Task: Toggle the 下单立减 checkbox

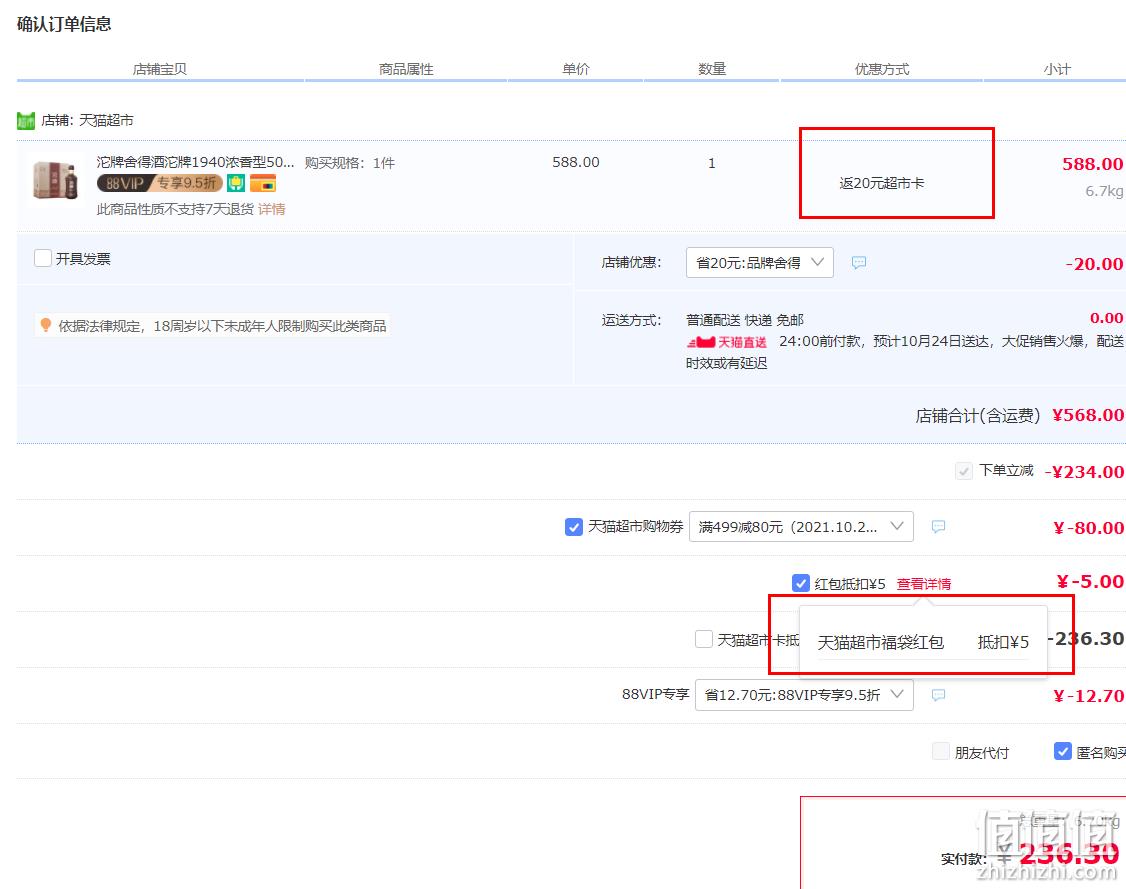Action: pos(964,471)
